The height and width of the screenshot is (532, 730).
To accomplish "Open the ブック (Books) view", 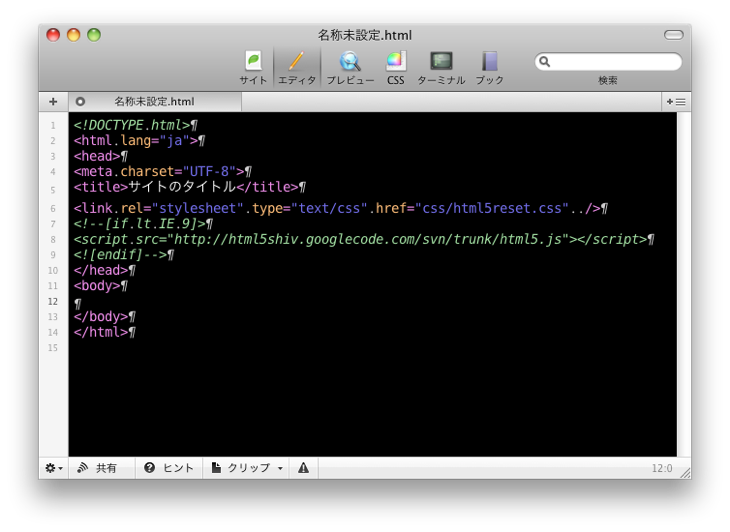I will pos(489,66).
